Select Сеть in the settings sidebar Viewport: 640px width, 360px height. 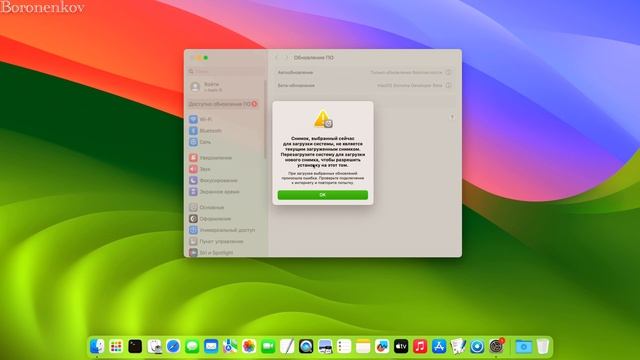click(x=200, y=142)
